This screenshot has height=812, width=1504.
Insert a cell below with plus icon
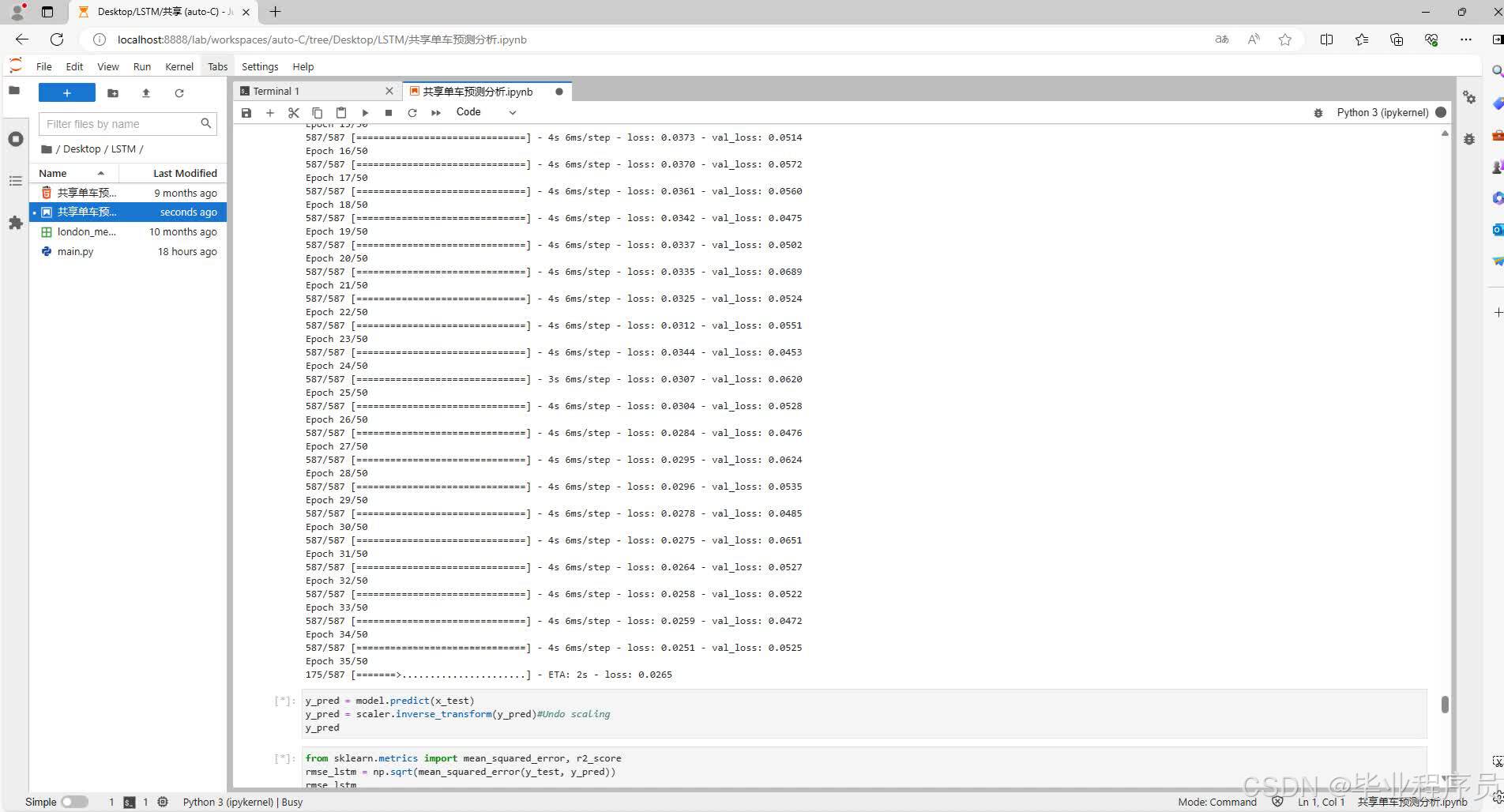[x=270, y=113]
